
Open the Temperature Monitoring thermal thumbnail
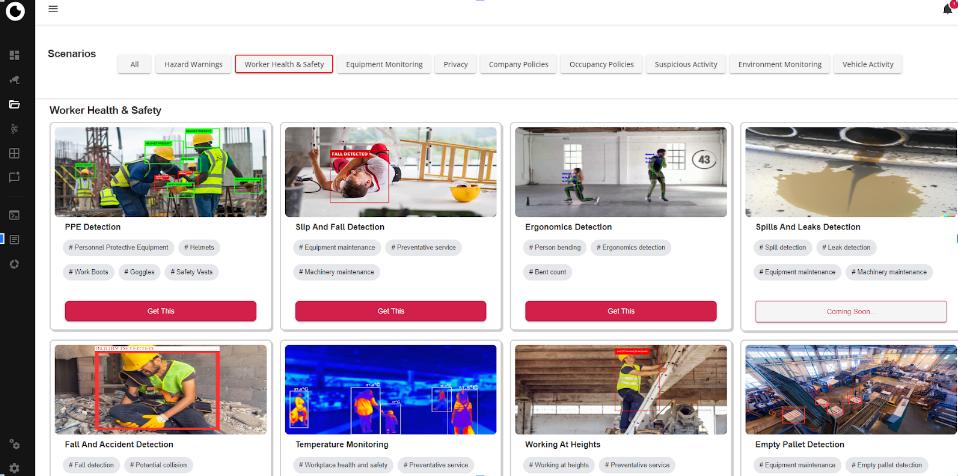coord(390,389)
